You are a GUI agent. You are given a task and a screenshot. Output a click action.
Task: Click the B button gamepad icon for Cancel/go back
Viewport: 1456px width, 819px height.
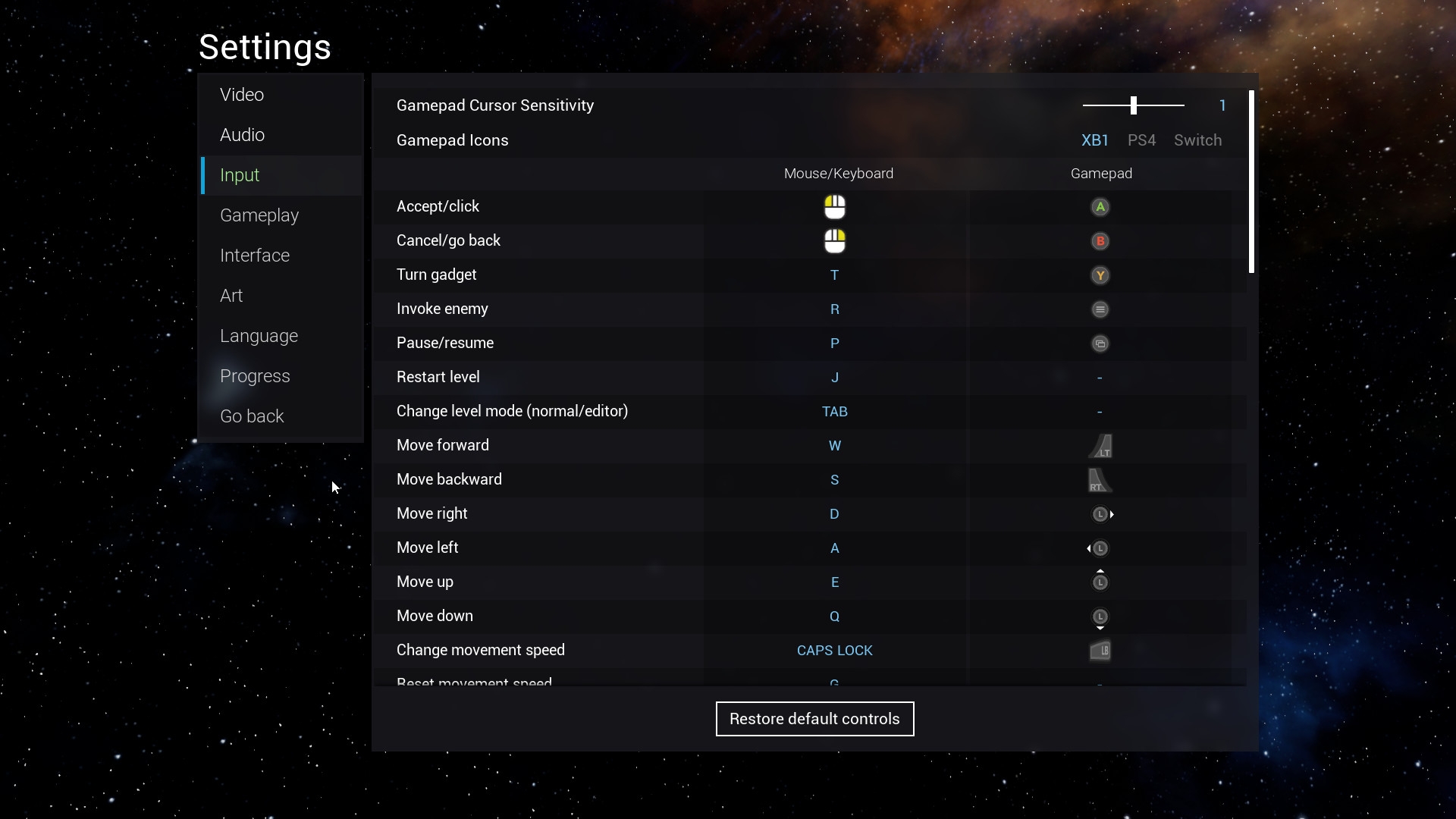pos(1100,241)
